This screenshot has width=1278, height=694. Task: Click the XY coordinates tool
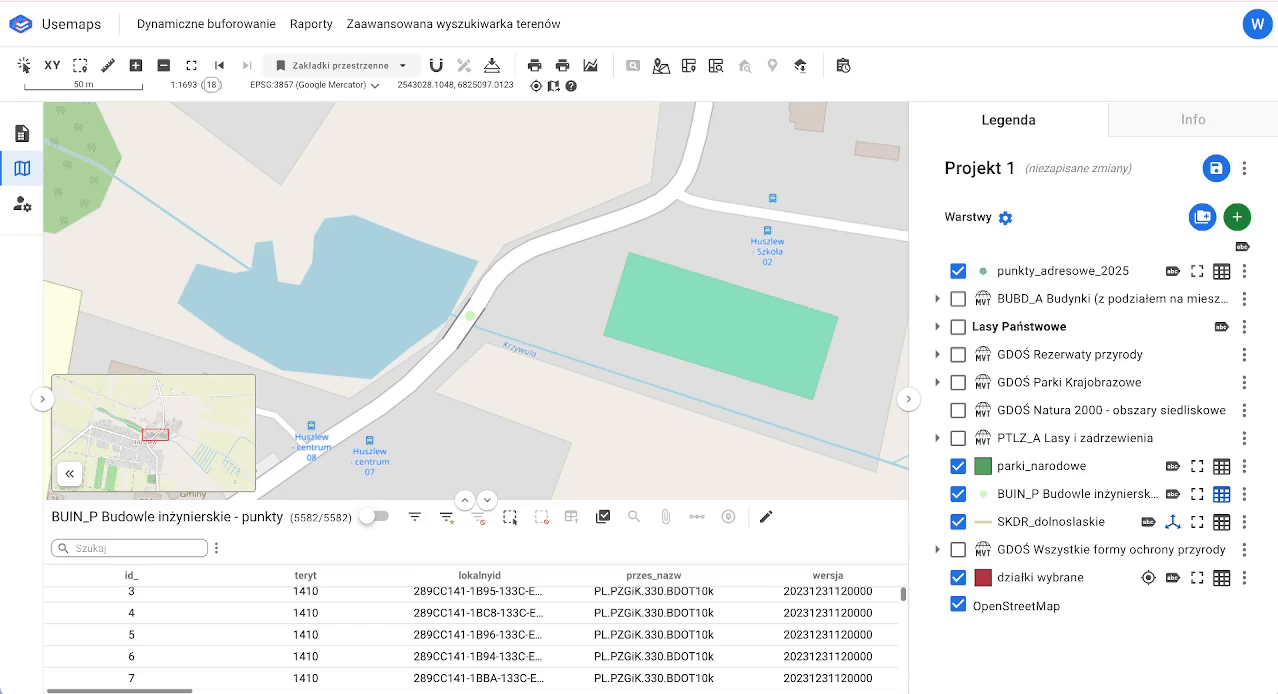point(52,66)
